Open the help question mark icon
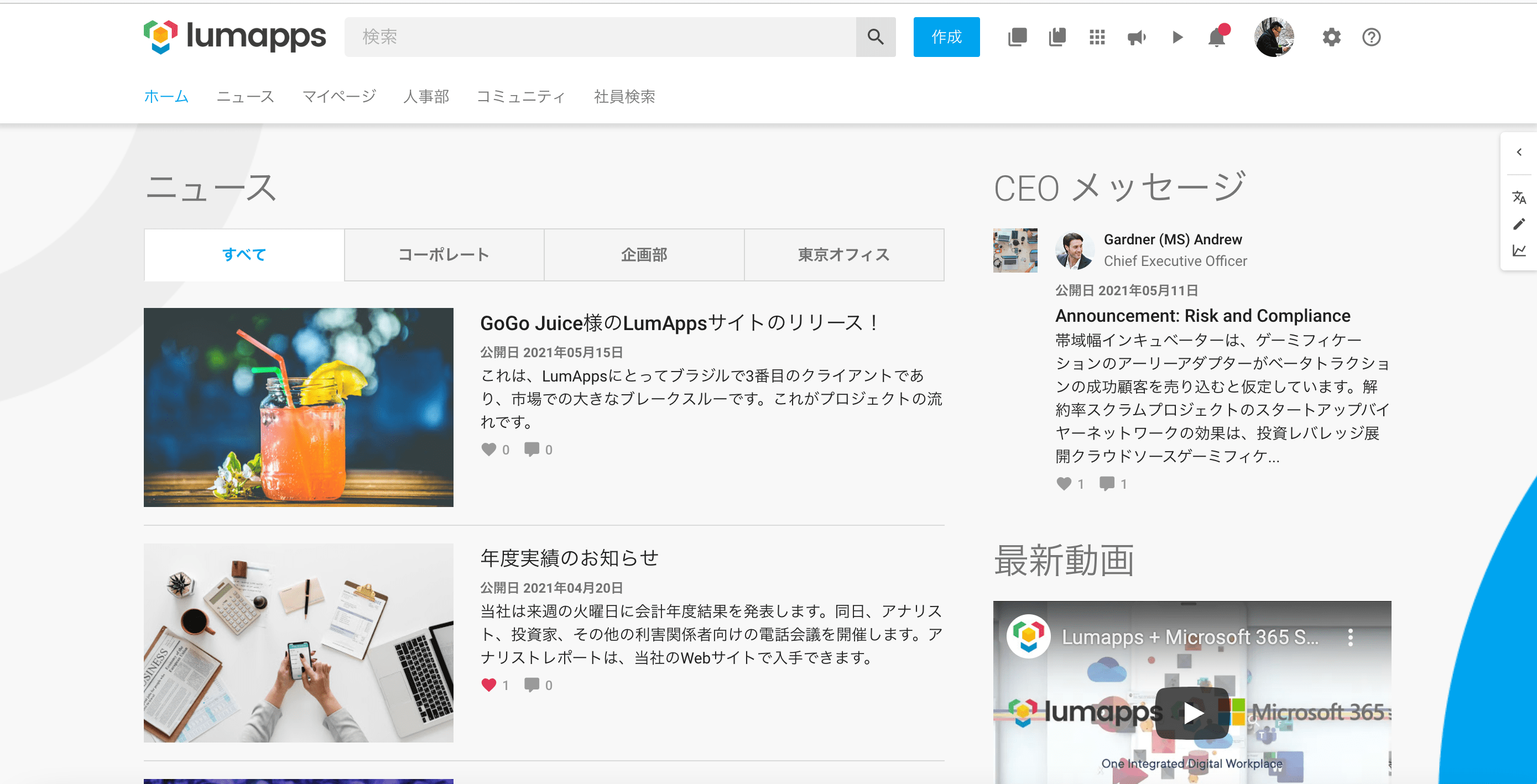 (1371, 38)
